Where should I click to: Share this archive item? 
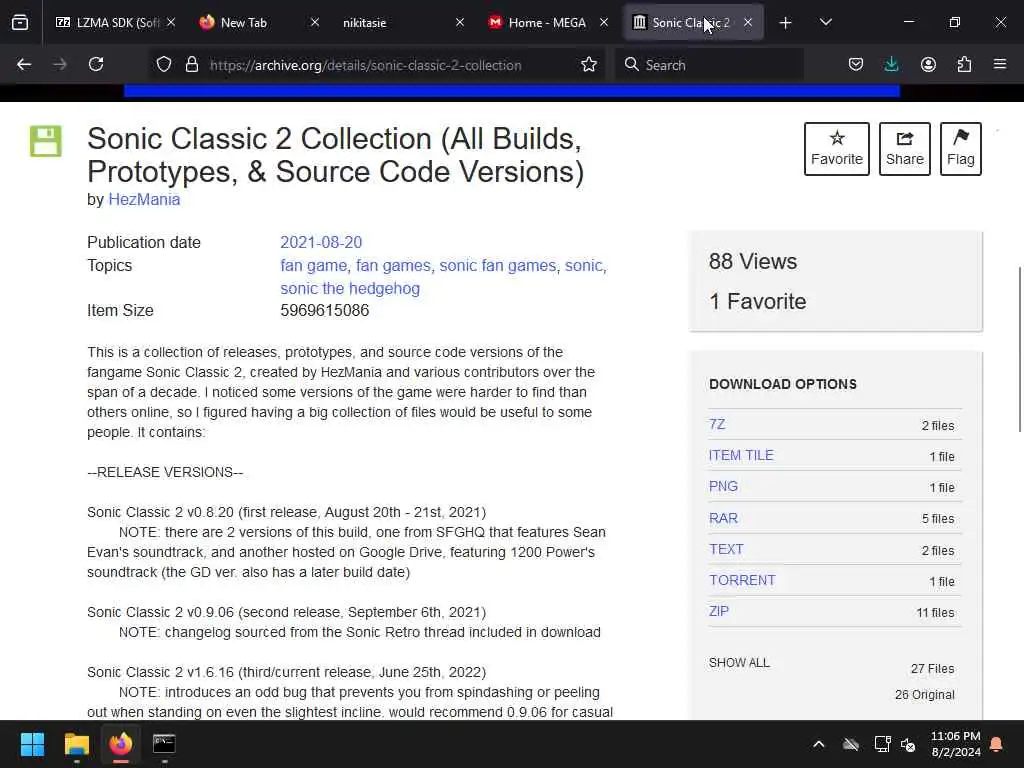click(904, 149)
